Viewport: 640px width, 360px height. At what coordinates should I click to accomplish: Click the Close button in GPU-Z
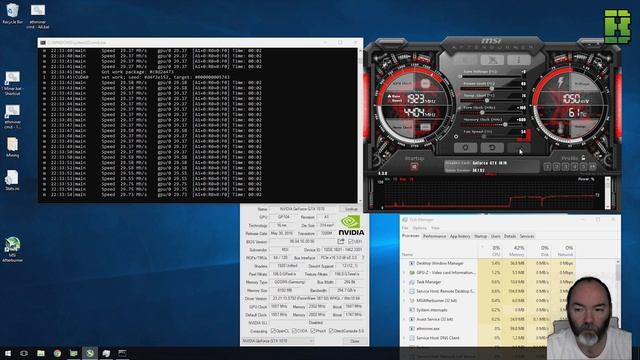point(354,341)
